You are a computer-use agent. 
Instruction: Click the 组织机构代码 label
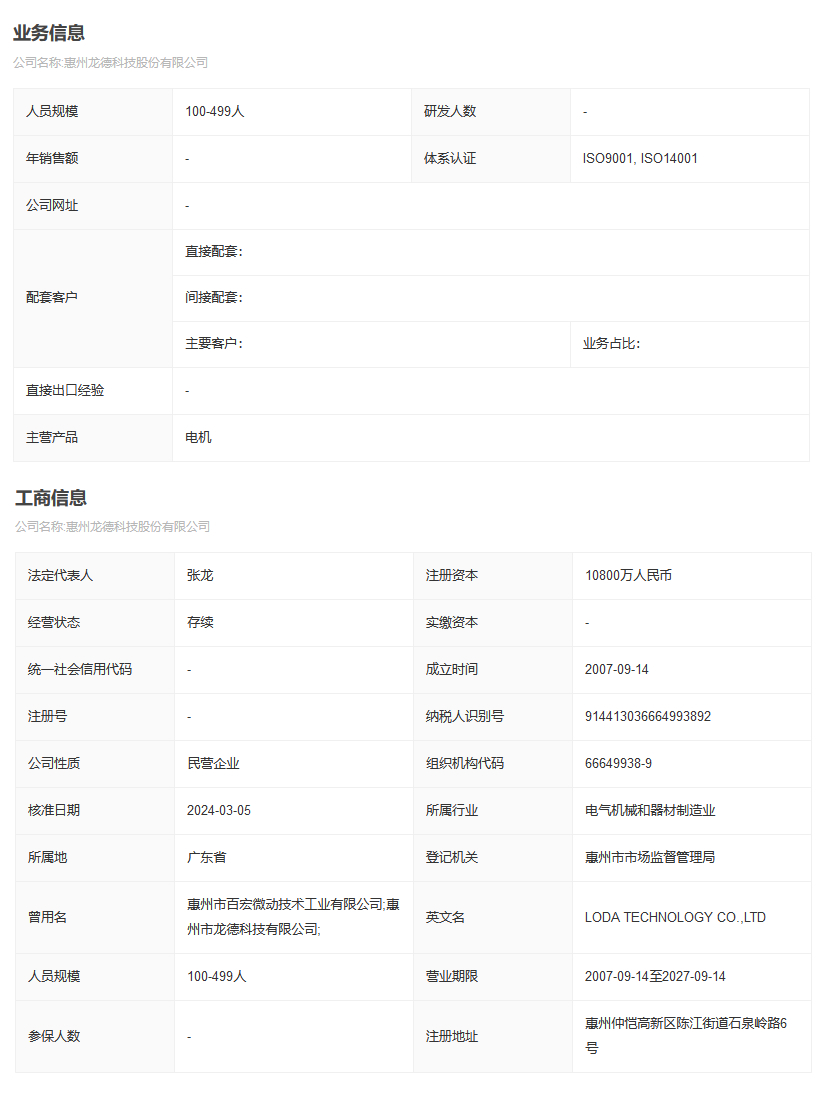465,764
